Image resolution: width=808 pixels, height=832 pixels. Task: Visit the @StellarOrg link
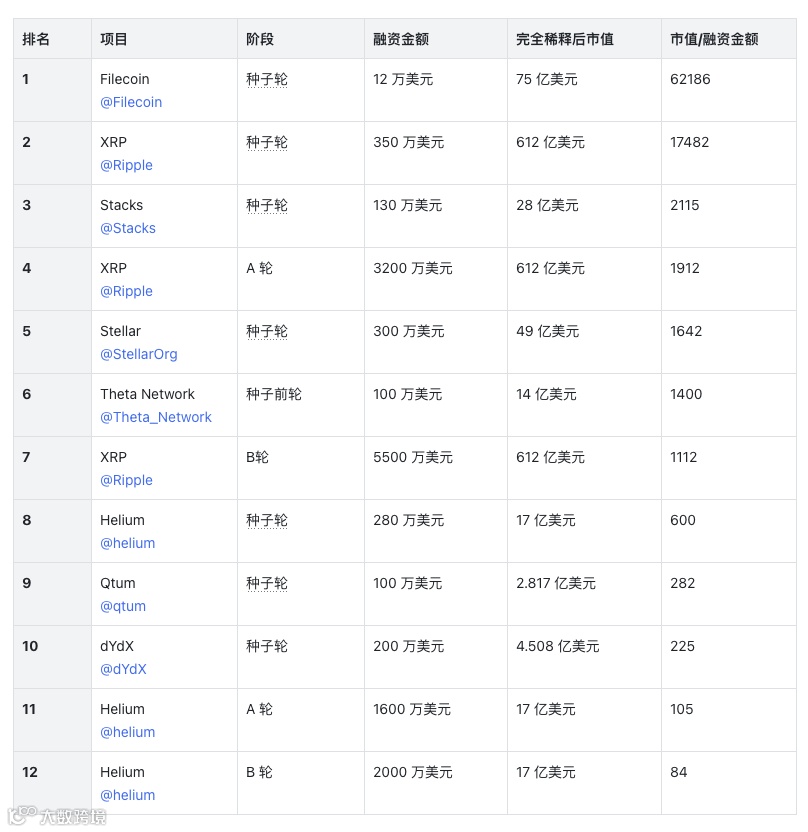click(139, 354)
